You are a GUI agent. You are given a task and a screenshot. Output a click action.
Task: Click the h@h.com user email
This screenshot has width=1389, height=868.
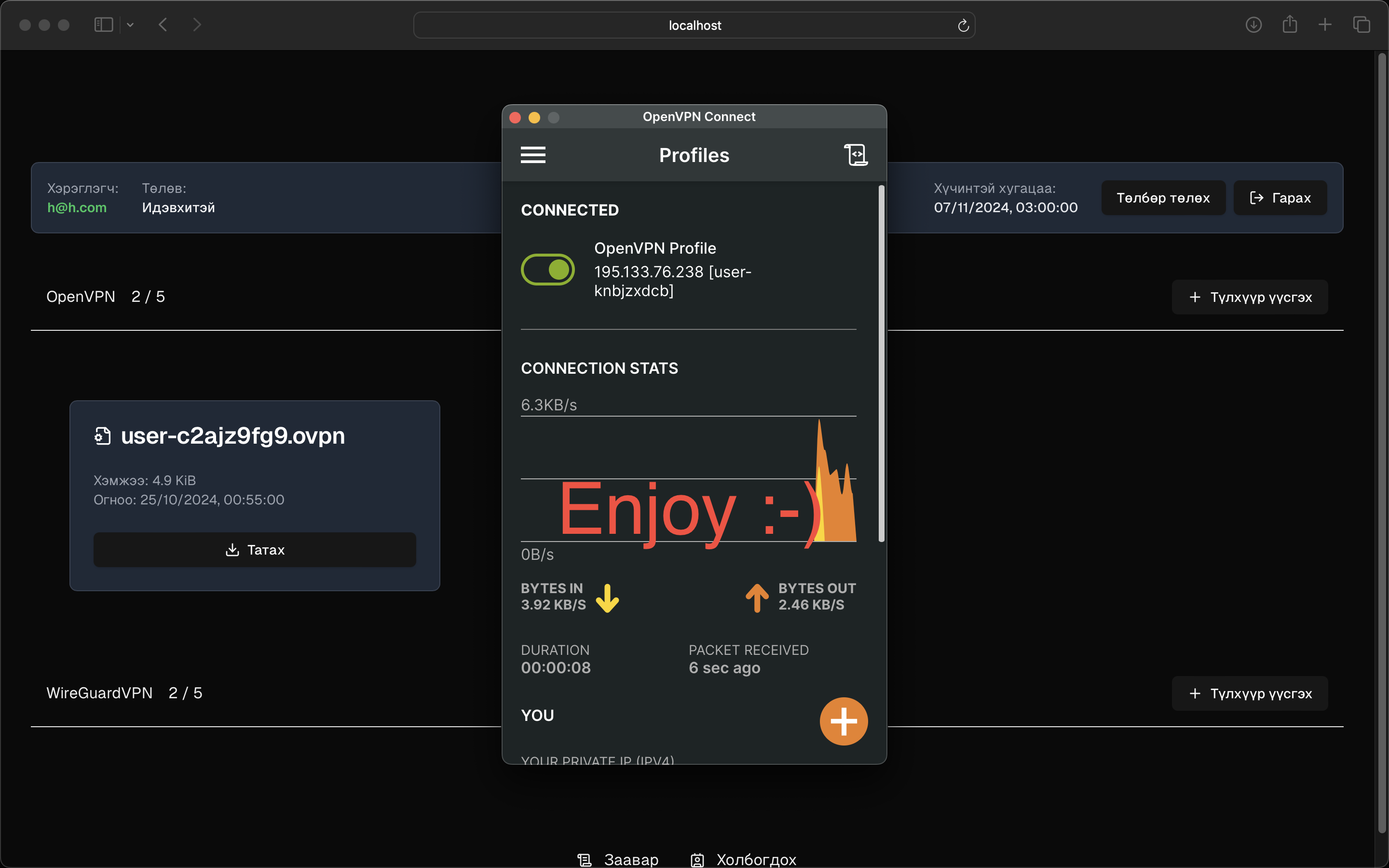(x=77, y=207)
